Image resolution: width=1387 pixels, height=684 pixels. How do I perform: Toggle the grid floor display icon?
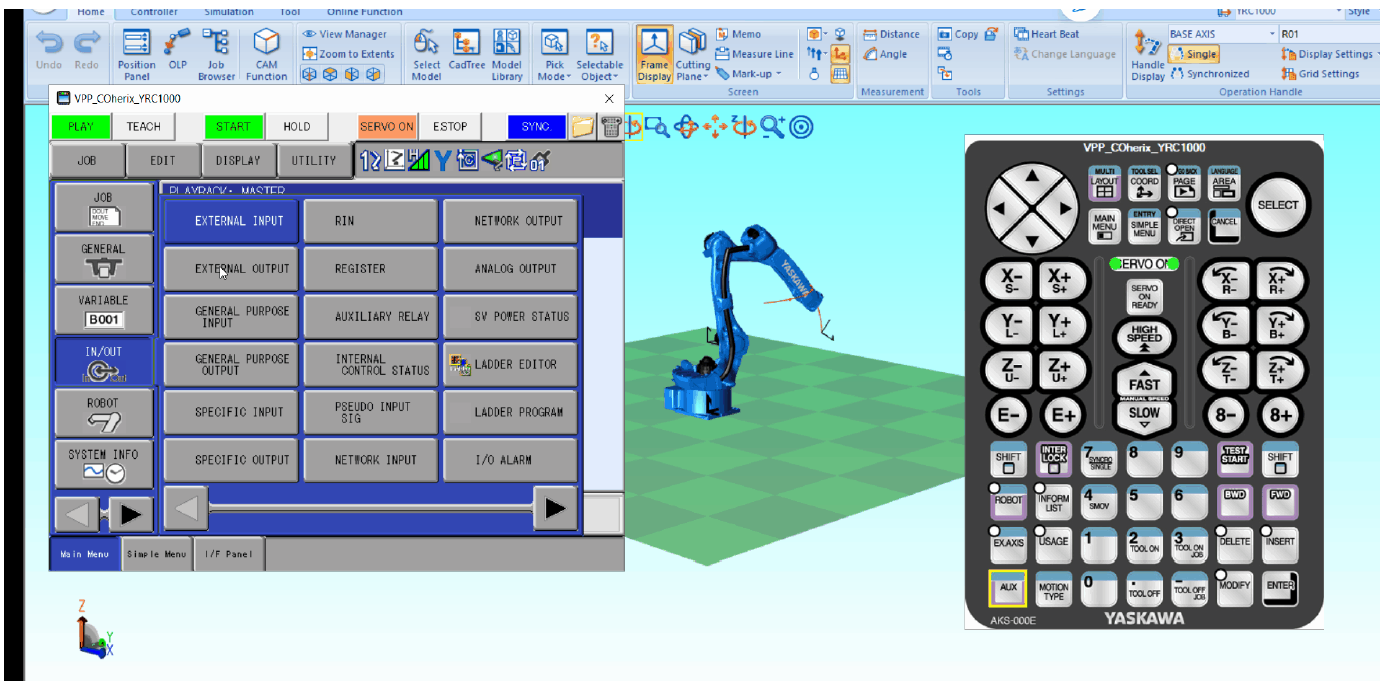tap(841, 73)
